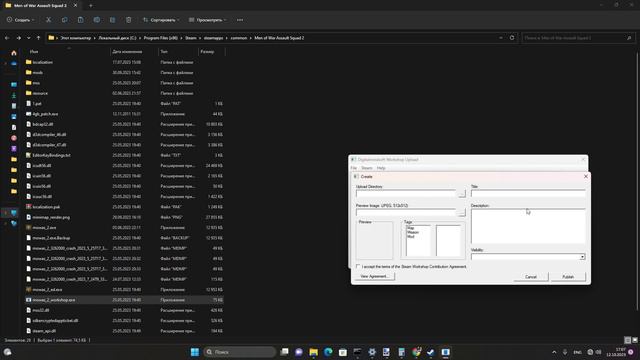Open the recent locations dropdown arrow
640x360 pixels.
pos(28,38)
